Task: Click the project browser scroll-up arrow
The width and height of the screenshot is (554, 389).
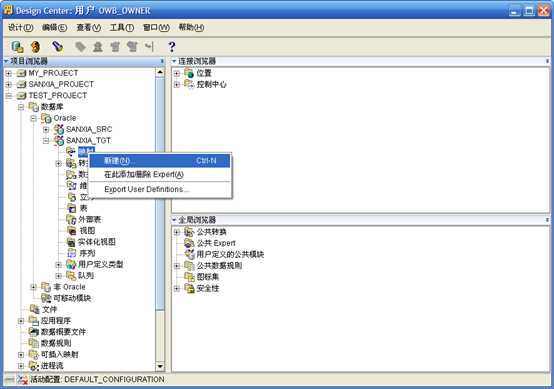Action: click(160, 72)
